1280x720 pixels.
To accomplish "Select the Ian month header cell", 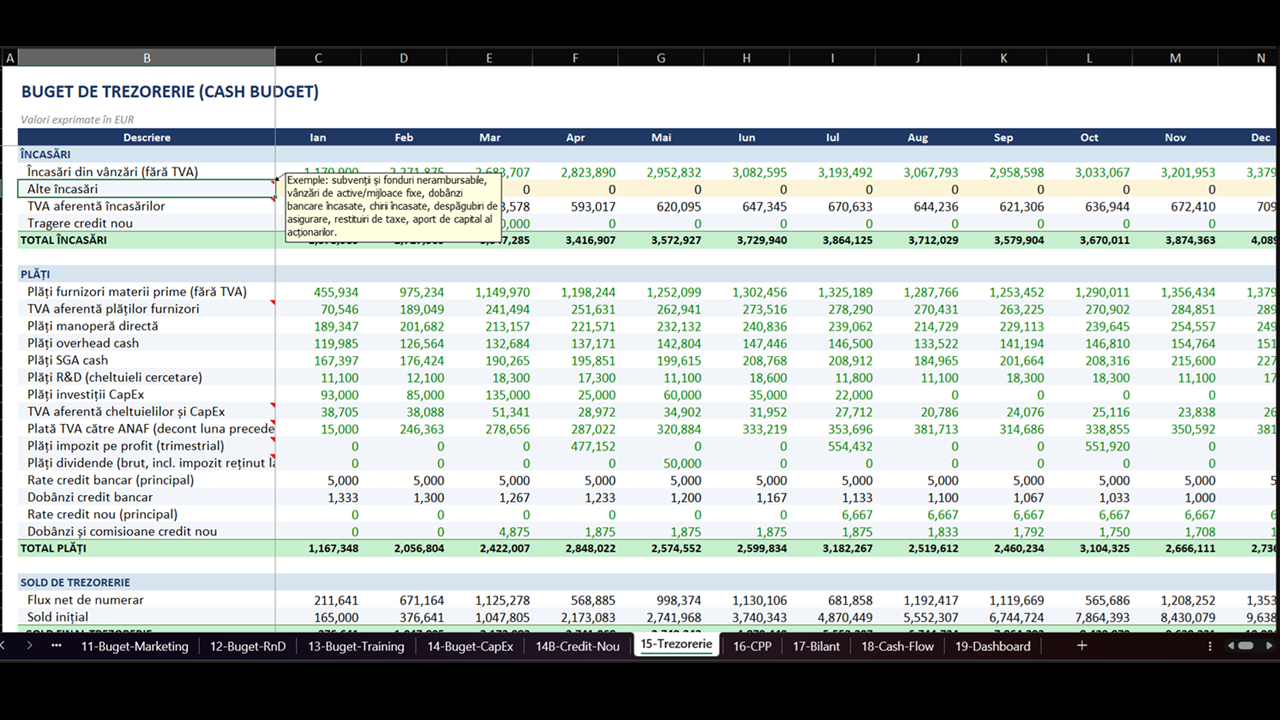I will tap(318, 137).
